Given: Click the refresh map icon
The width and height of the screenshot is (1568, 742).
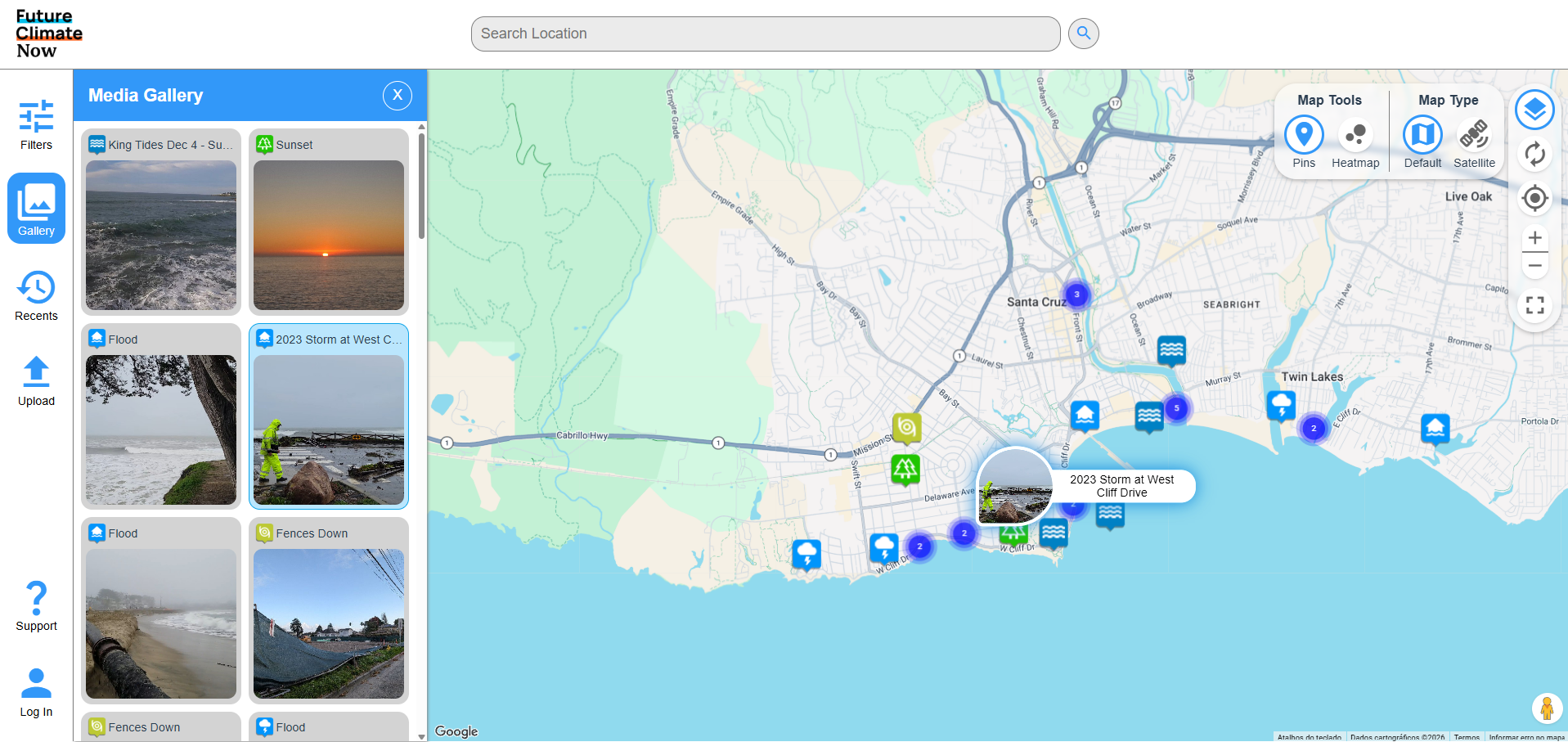Looking at the screenshot, I should [x=1534, y=154].
